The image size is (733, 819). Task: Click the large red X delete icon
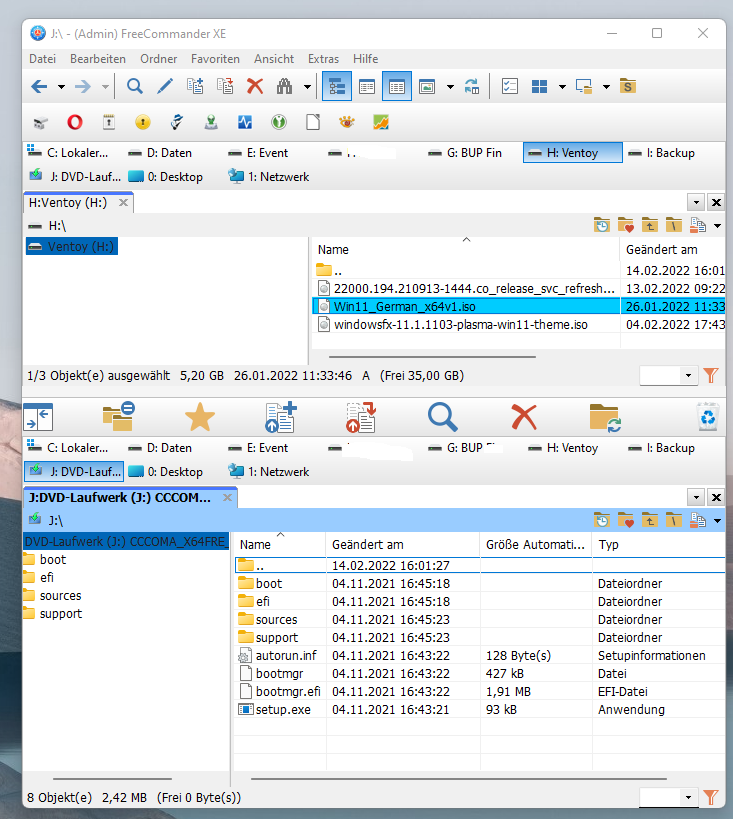pos(524,417)
